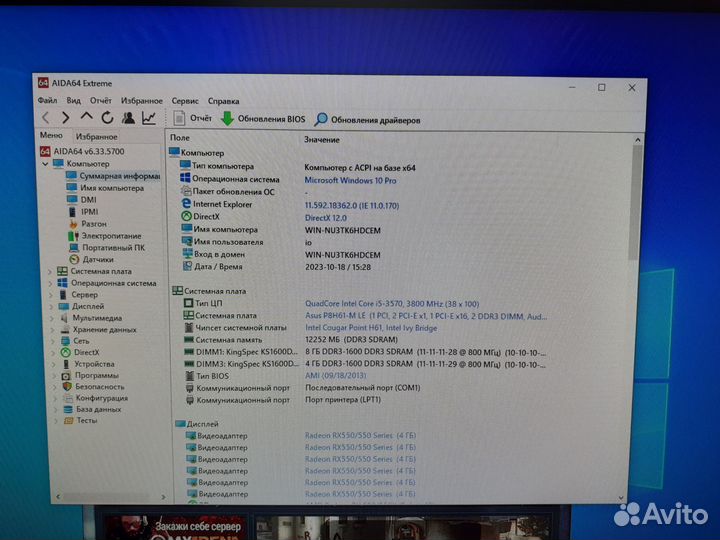Click the База данных database icon
Screen dimensions: 720x540
click(x=68, y=409)
